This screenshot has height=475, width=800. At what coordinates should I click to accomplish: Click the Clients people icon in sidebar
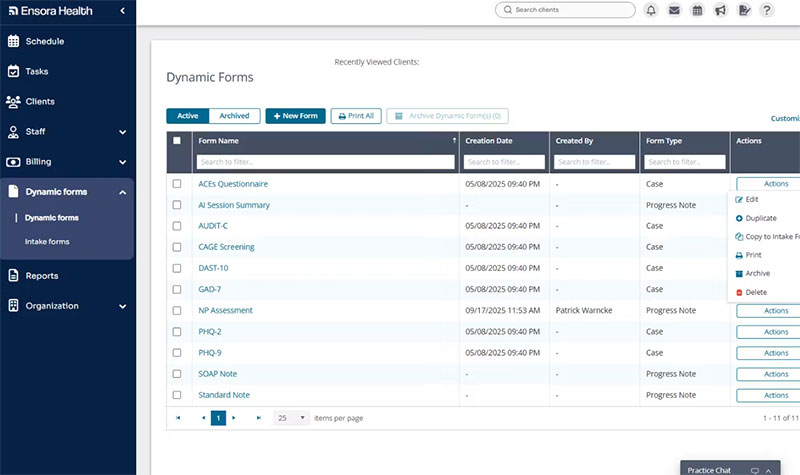pyautogui.click(x=13, y=102)
